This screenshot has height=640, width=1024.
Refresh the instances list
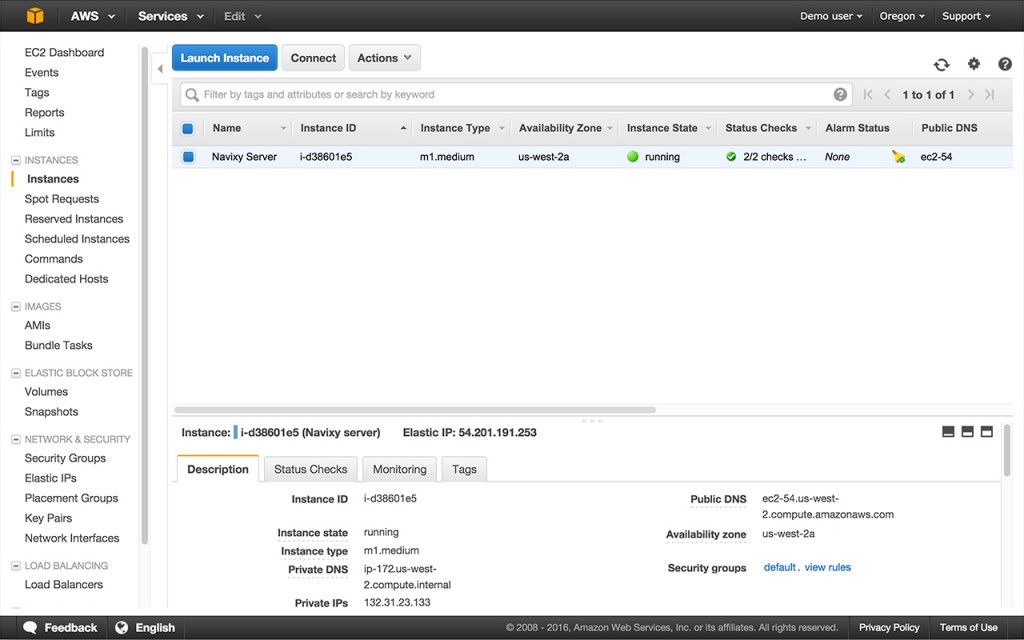tap(941, 64)
